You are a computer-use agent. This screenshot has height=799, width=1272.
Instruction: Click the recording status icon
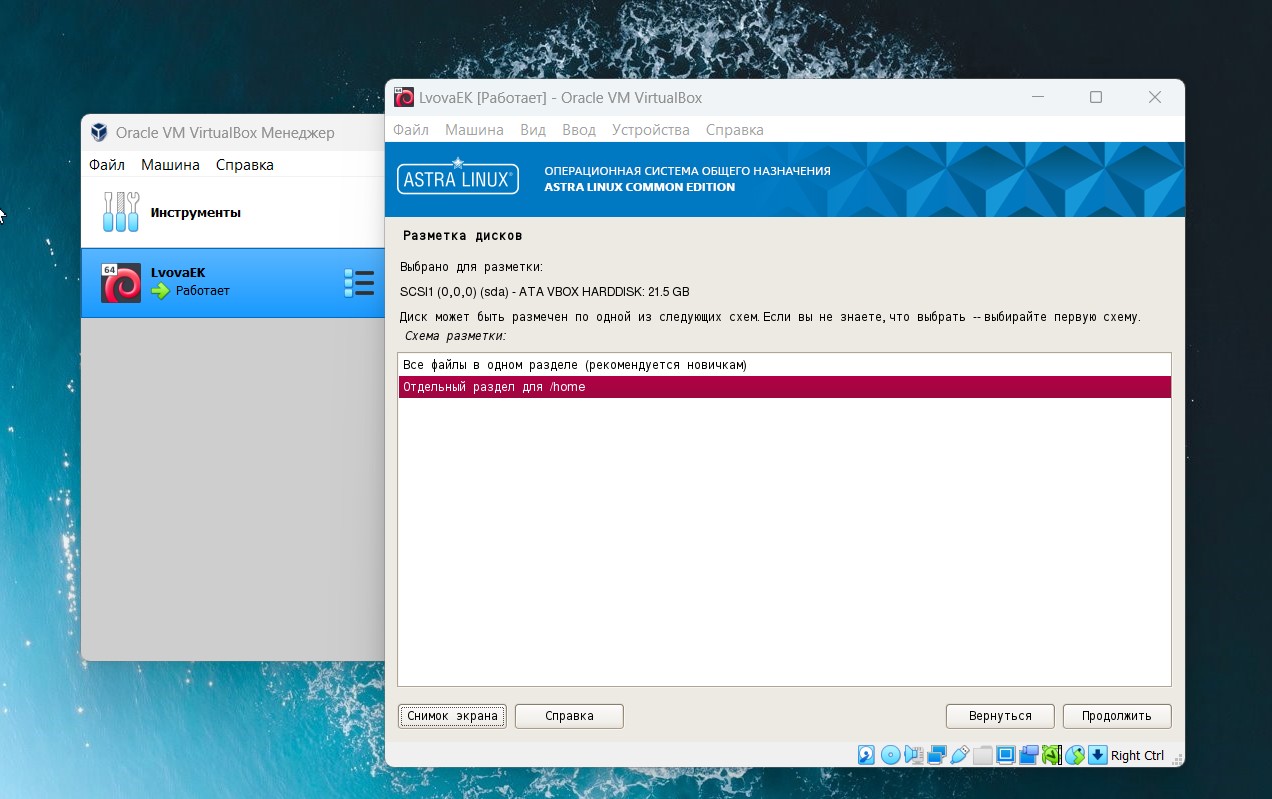point(1028,755)
